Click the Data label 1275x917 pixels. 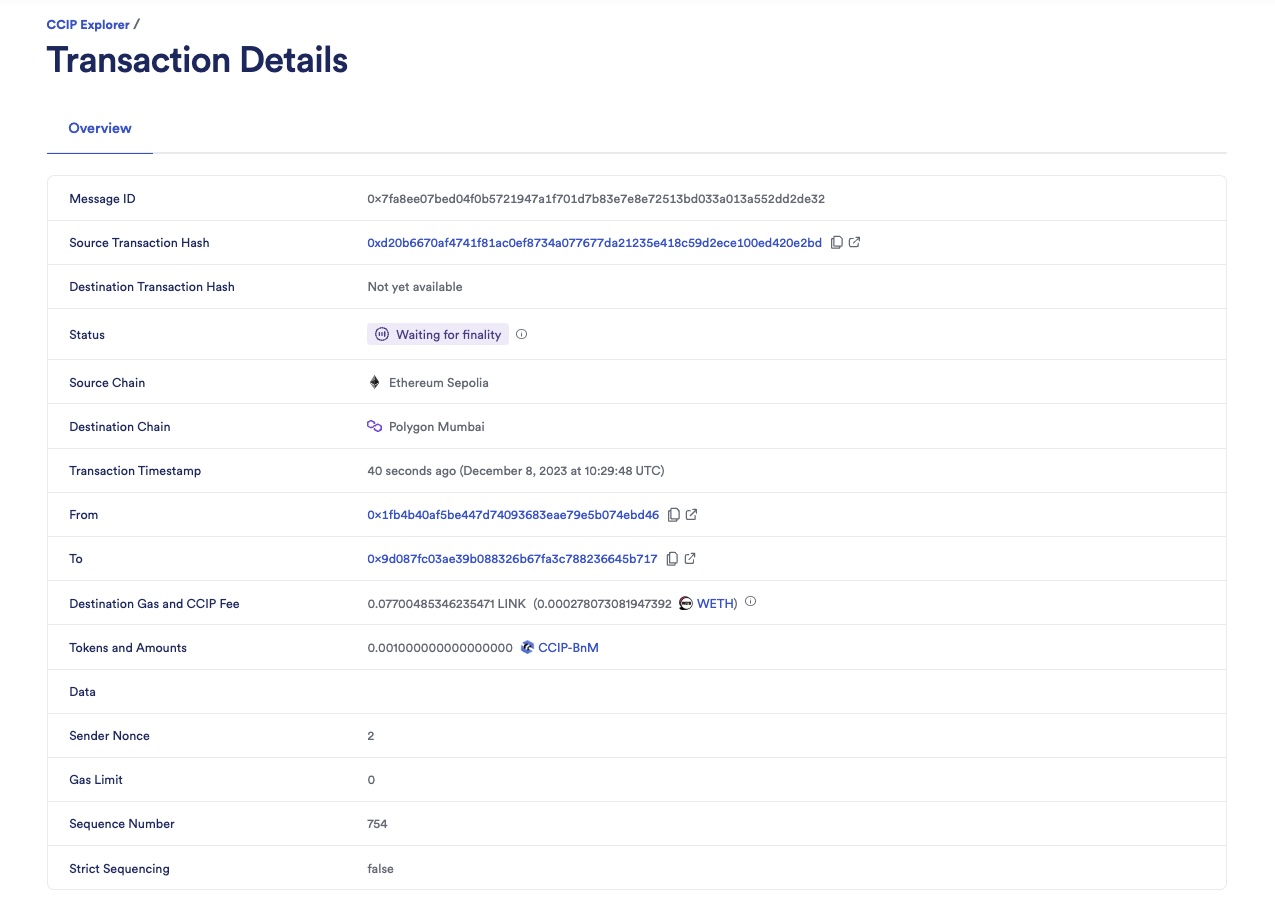82,692
